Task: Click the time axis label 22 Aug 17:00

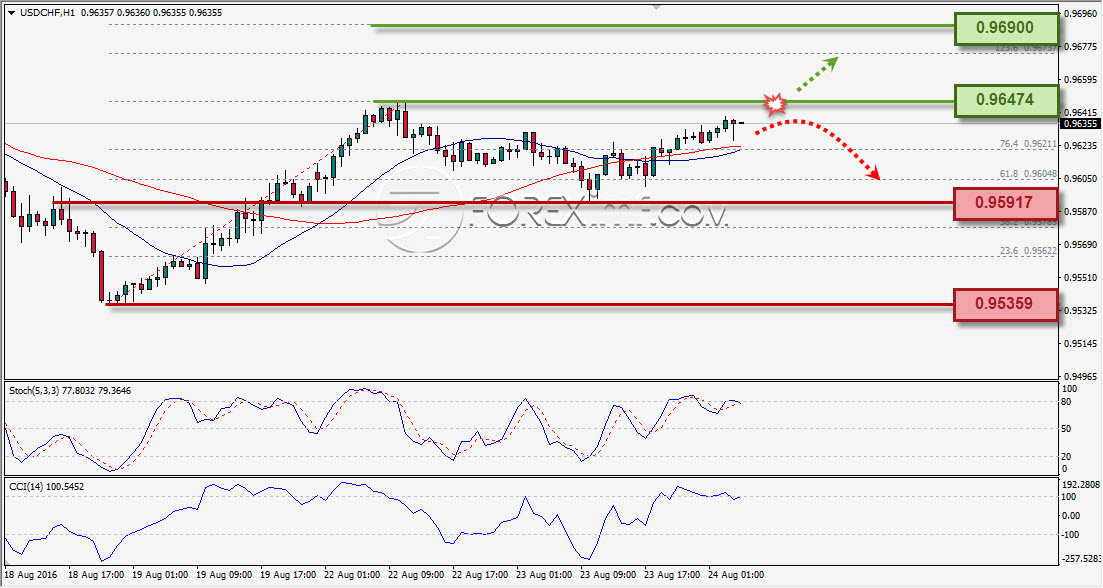Action: coord(480,575)
